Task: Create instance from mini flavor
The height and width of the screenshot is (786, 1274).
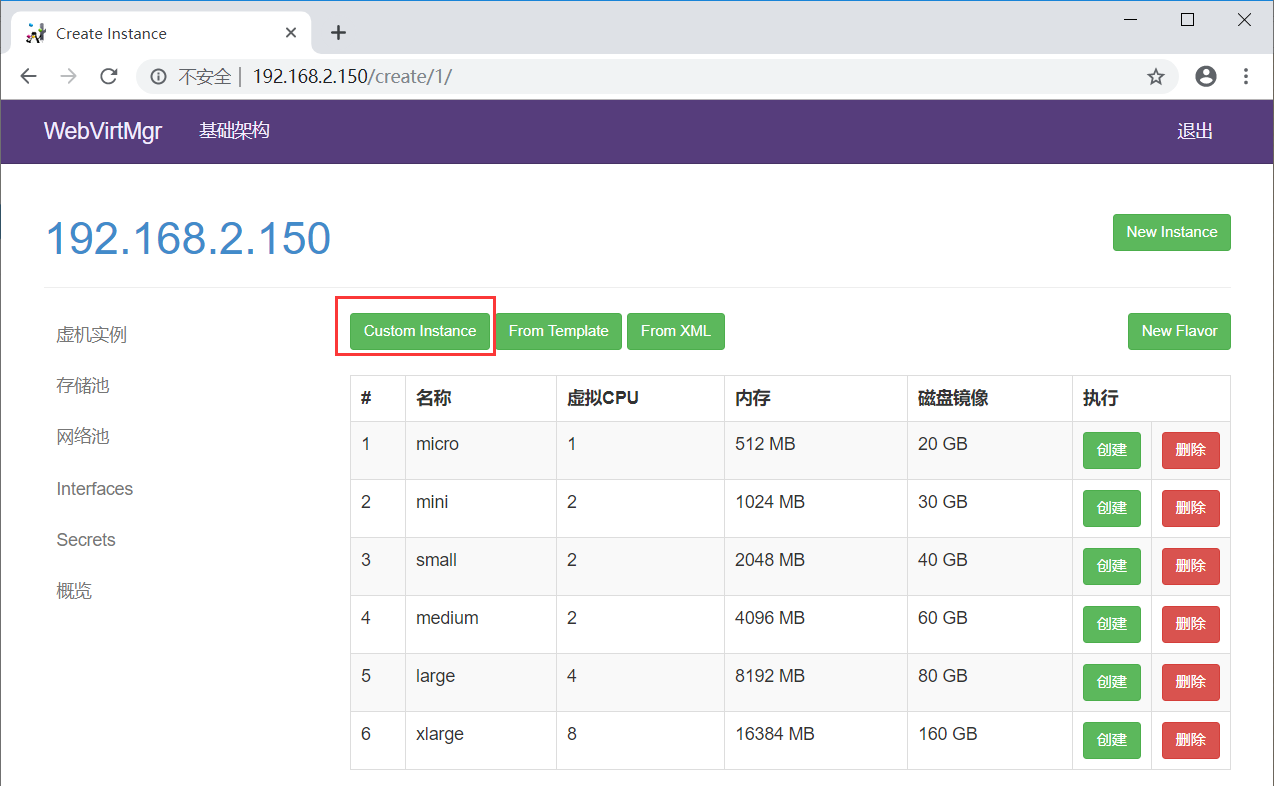Action: click(x=1112, y=508)
